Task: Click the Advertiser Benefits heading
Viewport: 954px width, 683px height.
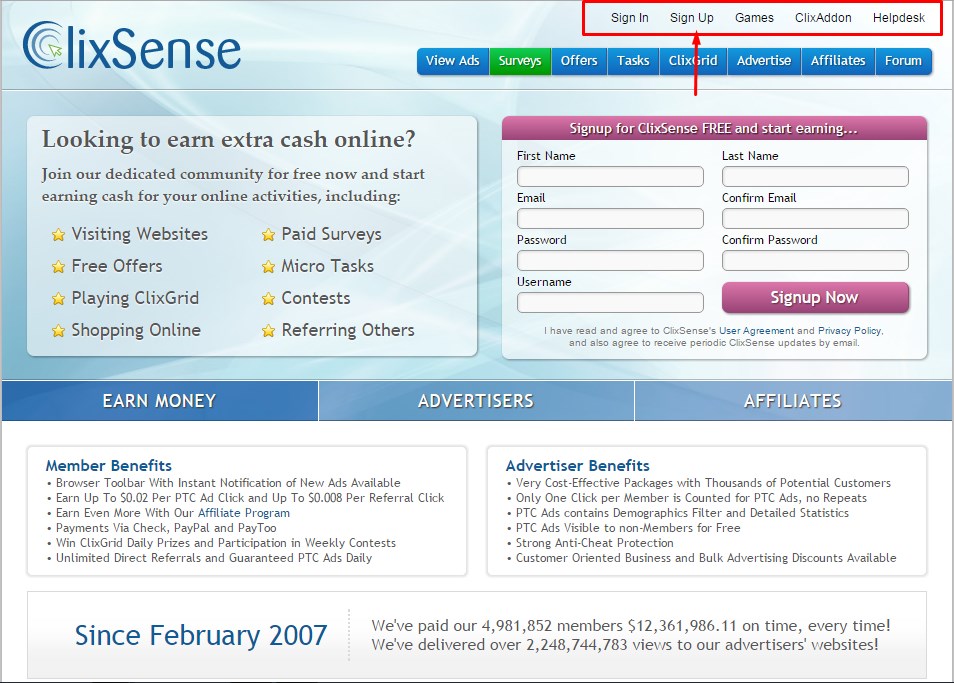Action: (578, 466)
